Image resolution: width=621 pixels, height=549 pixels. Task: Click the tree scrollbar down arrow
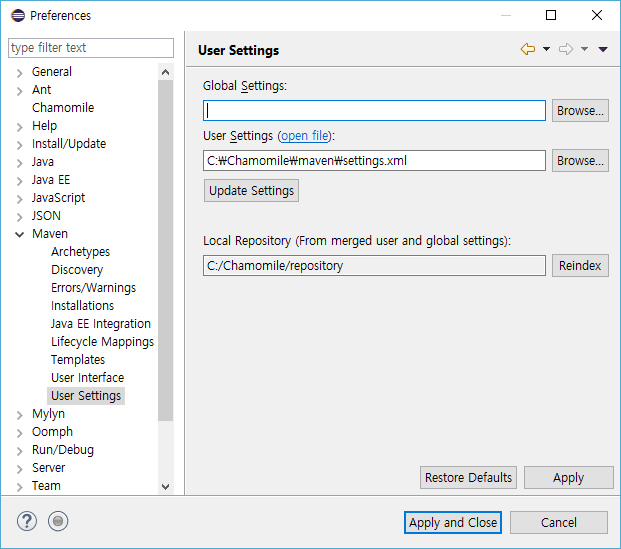pyautogui.click(x=166, y=487)
